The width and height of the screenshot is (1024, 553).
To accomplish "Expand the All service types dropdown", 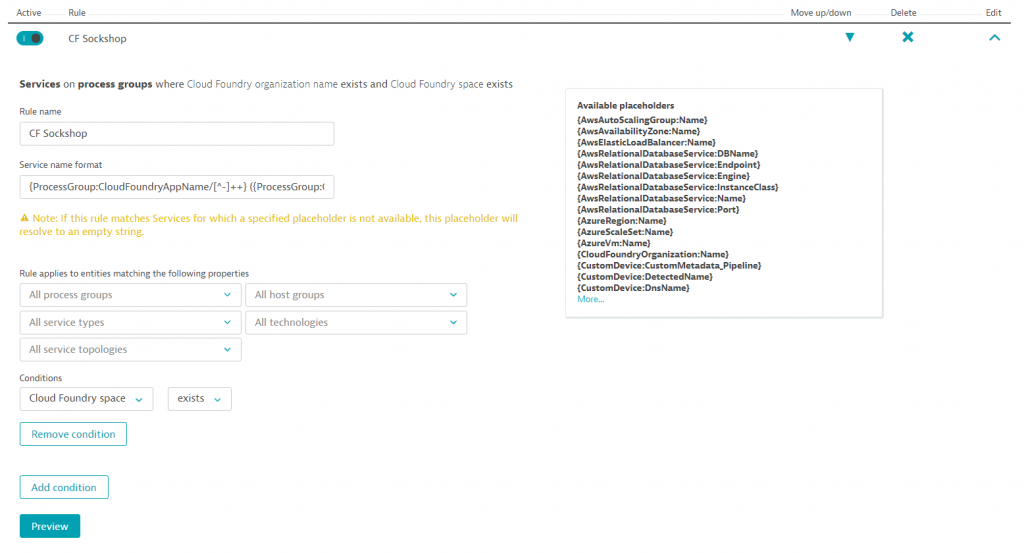I will (130, 323).
